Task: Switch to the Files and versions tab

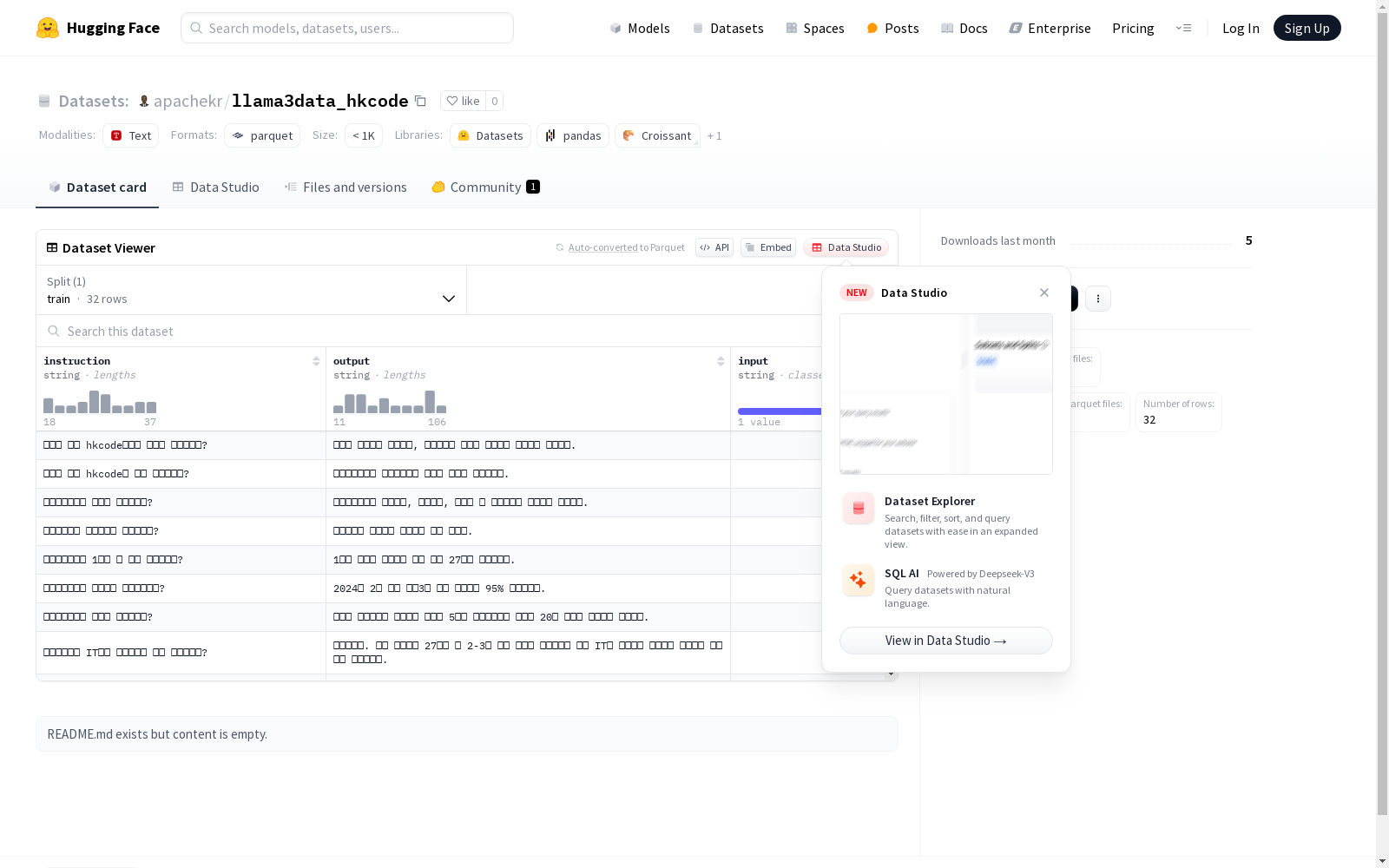Action: 346,187
